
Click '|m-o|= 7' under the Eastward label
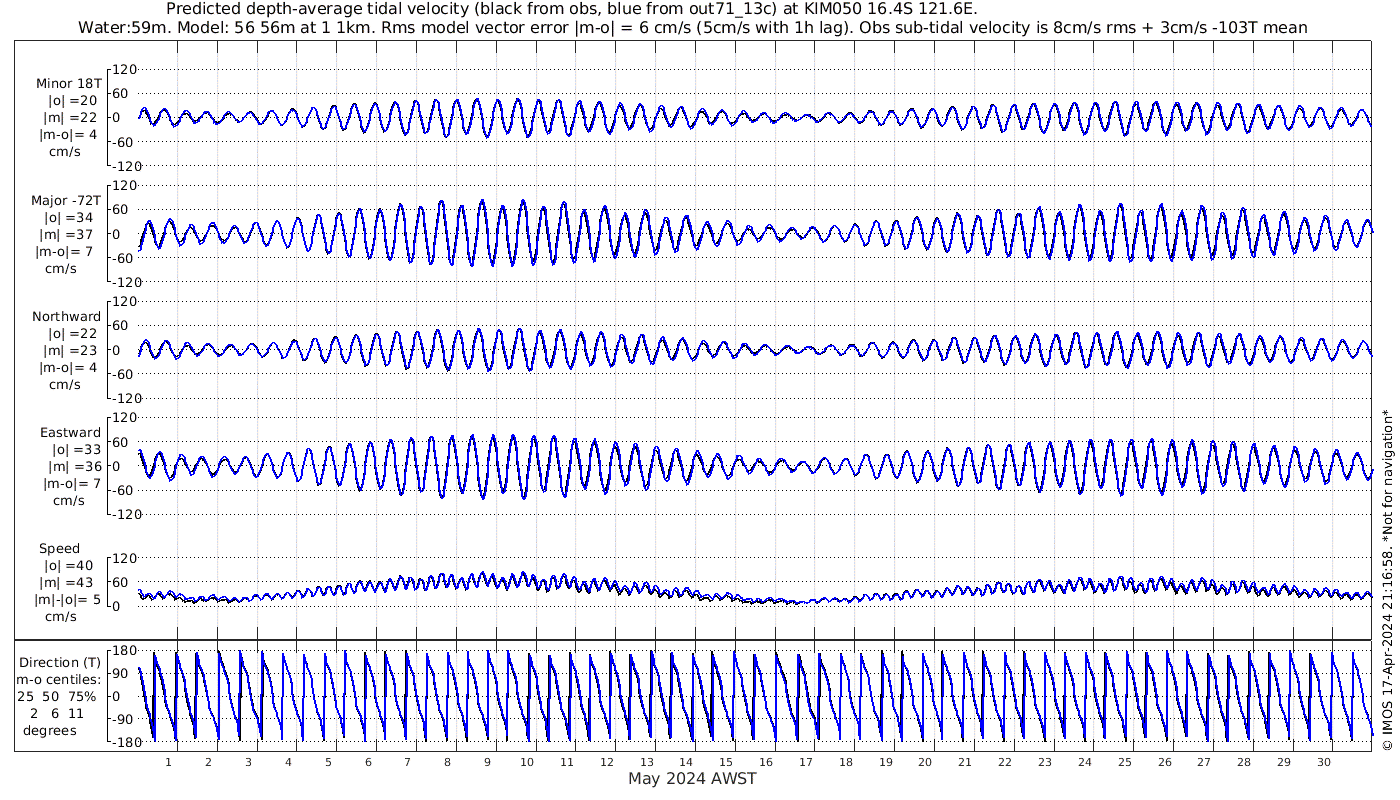tap(72, 484)
